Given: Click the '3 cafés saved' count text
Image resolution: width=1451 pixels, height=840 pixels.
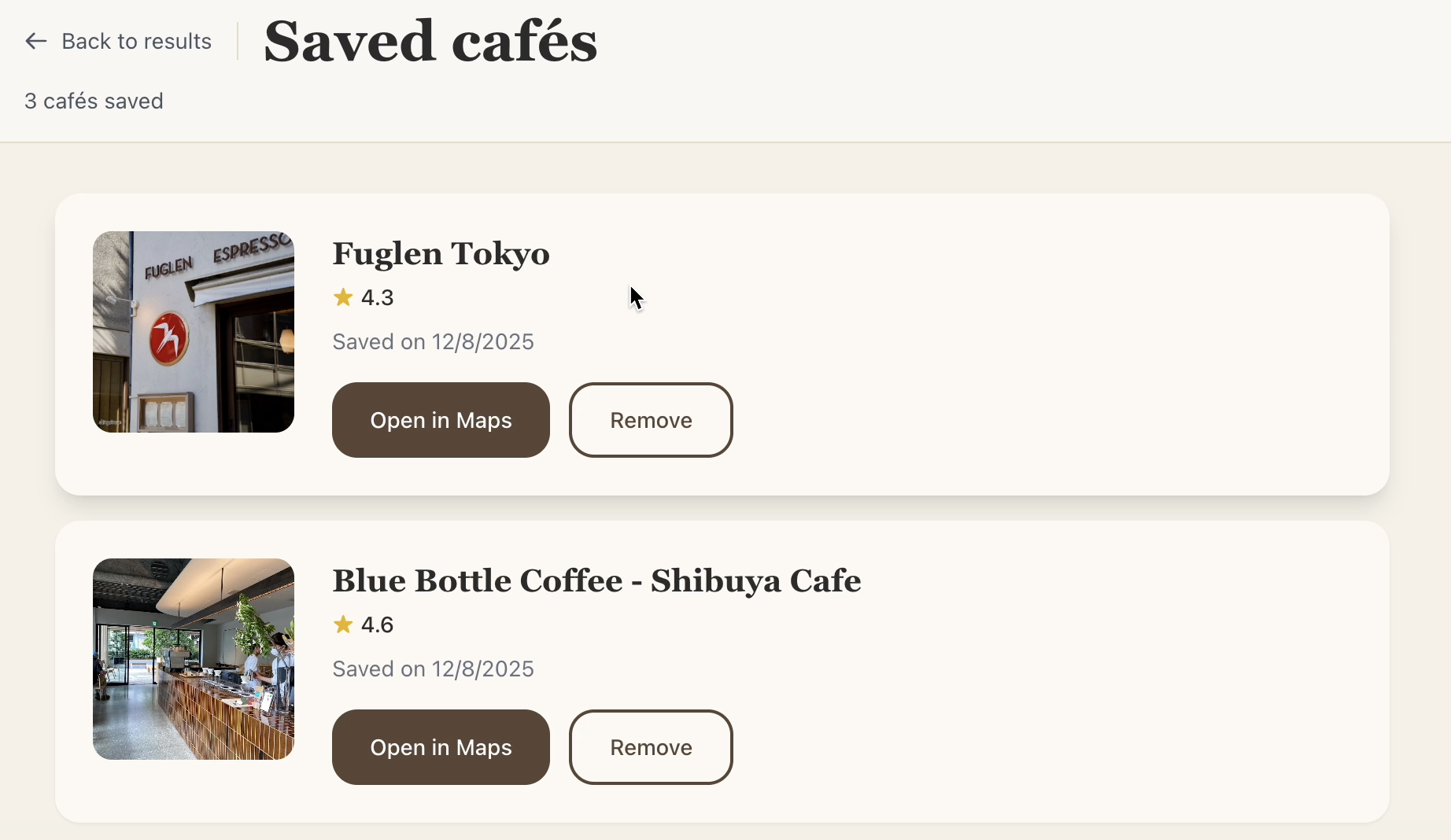Looking at the screenshot, I should pyautogui.click(x=94, y=101).
